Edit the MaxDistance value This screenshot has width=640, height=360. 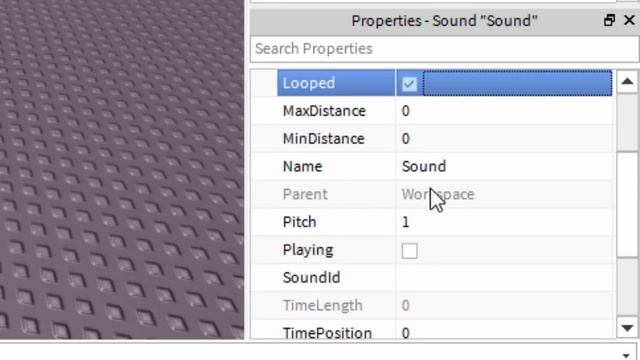[x=504, y=111]
